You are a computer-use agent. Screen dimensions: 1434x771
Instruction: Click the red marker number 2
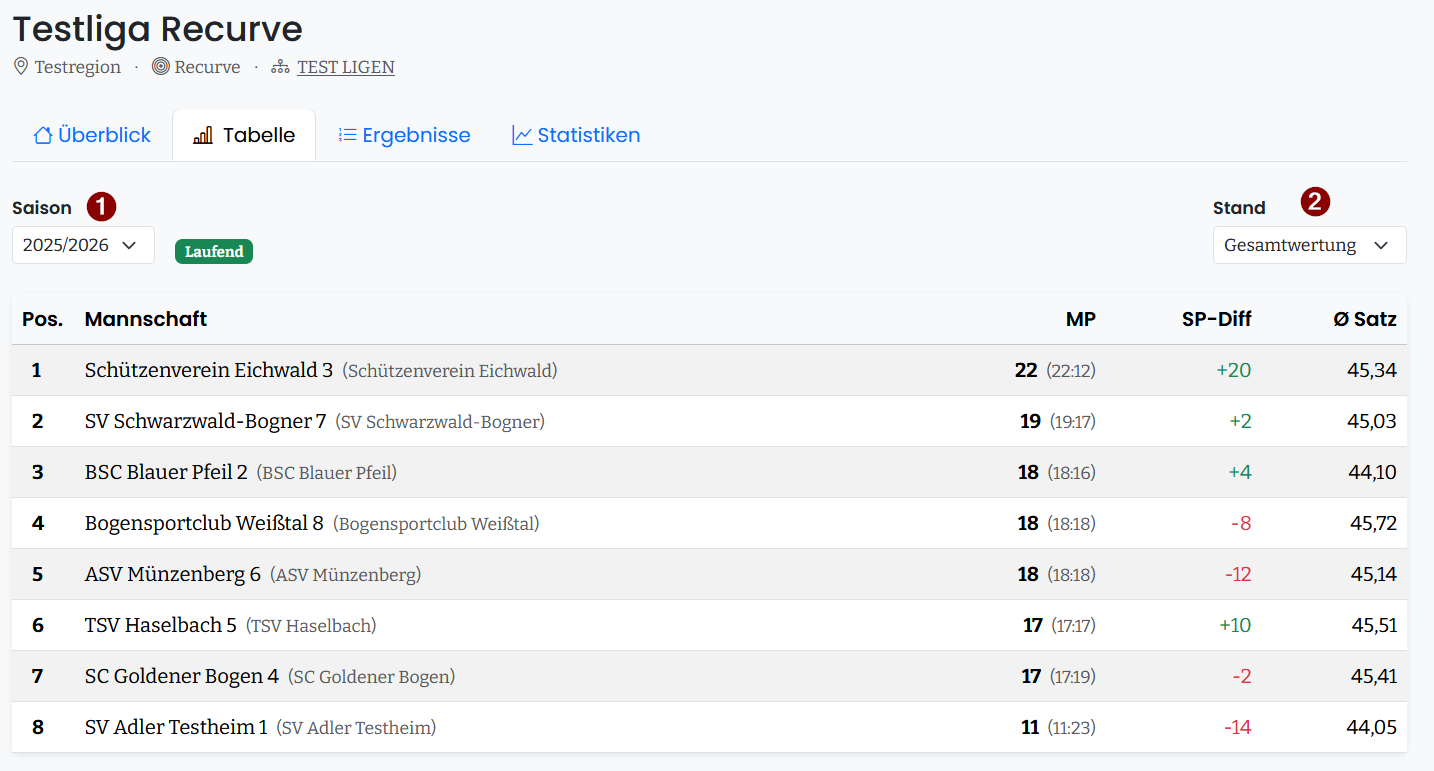[1315, 202]
